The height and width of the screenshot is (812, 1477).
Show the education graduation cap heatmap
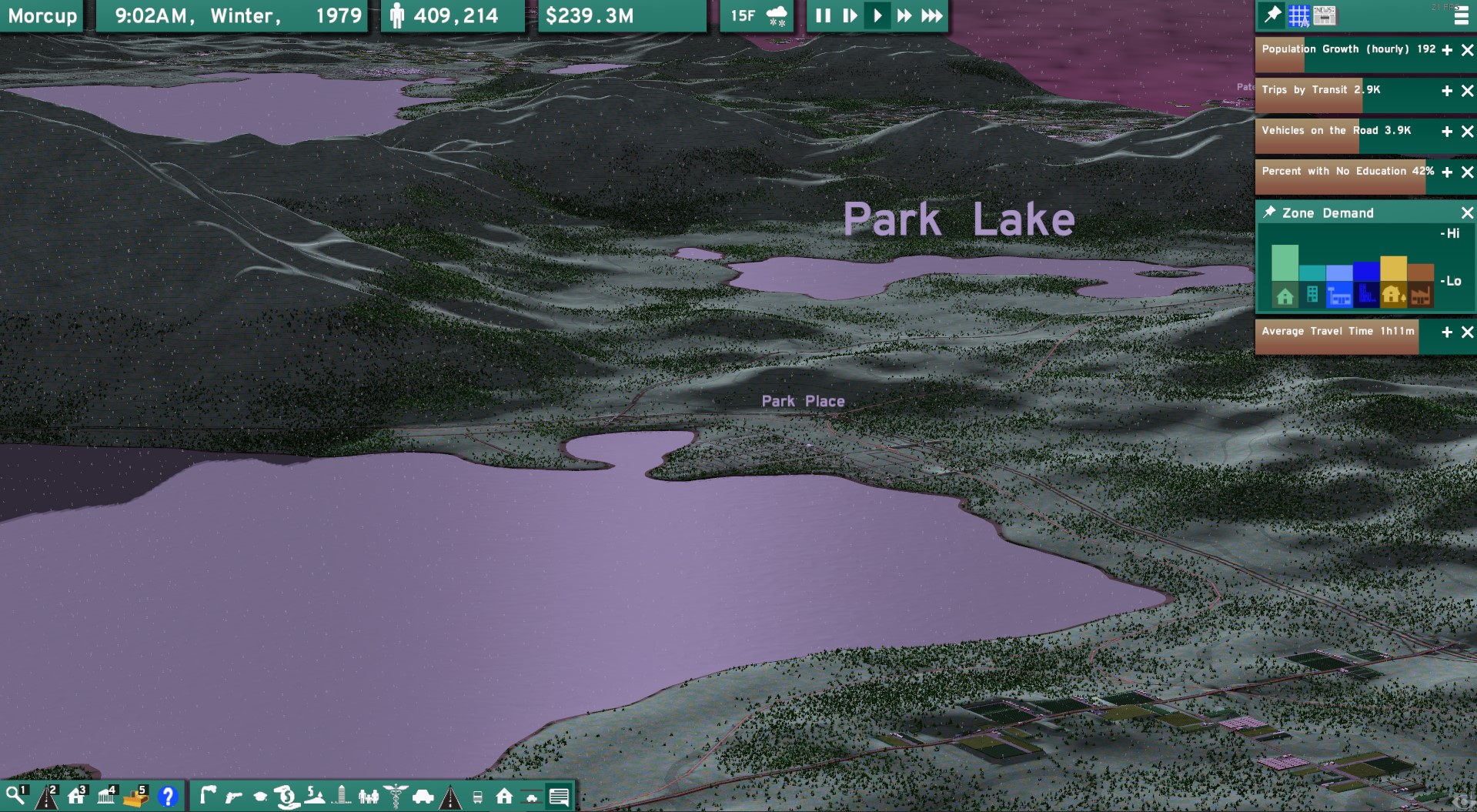coord(260,797)
